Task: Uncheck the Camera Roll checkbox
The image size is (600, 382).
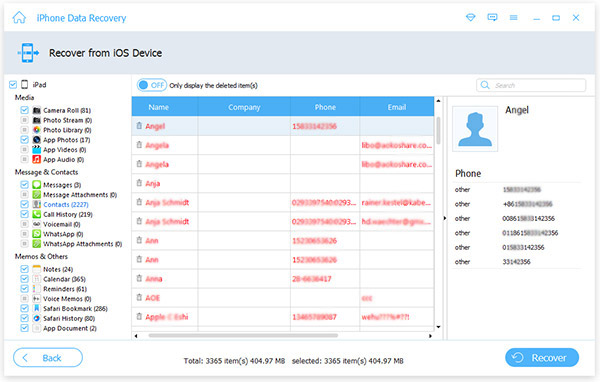Action: click(x=24, y=110)
